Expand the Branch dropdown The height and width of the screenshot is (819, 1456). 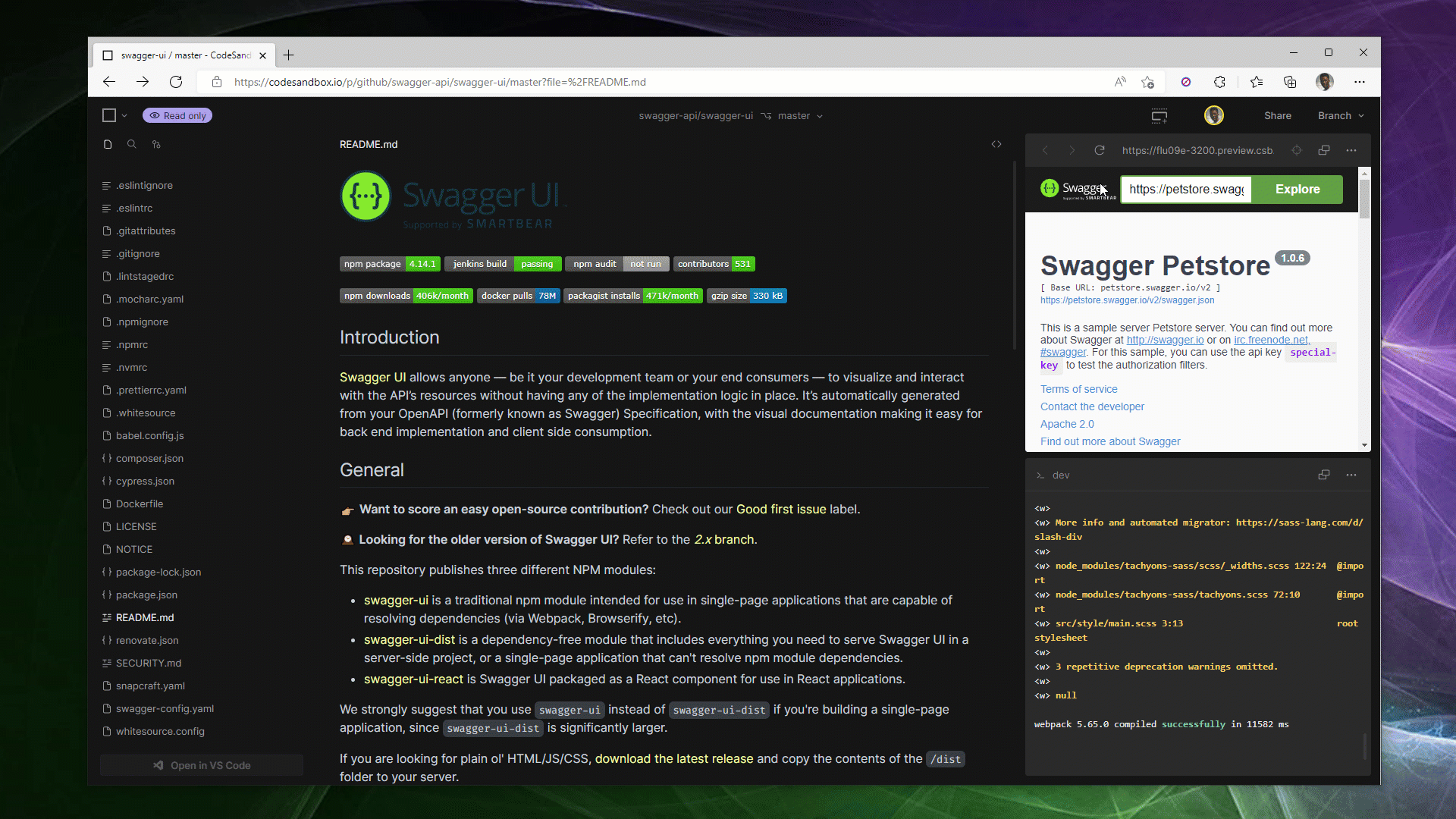1341,116
